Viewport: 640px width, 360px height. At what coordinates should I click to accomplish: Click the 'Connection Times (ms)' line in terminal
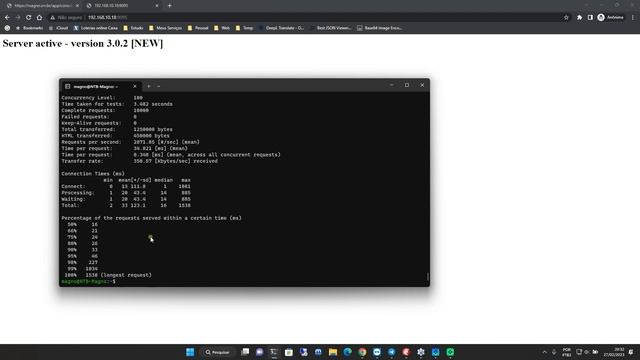point(93,174)
